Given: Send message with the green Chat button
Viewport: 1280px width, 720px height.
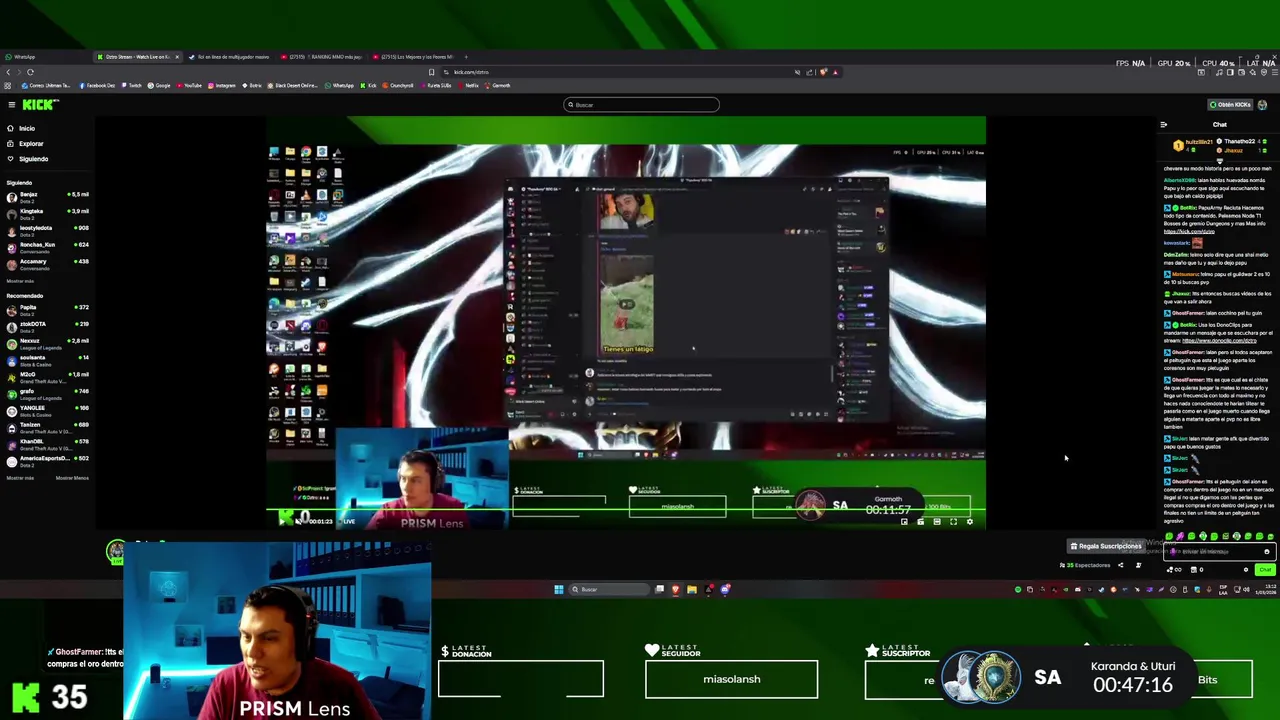Looking at the screenshot, I should [1265, 569].
